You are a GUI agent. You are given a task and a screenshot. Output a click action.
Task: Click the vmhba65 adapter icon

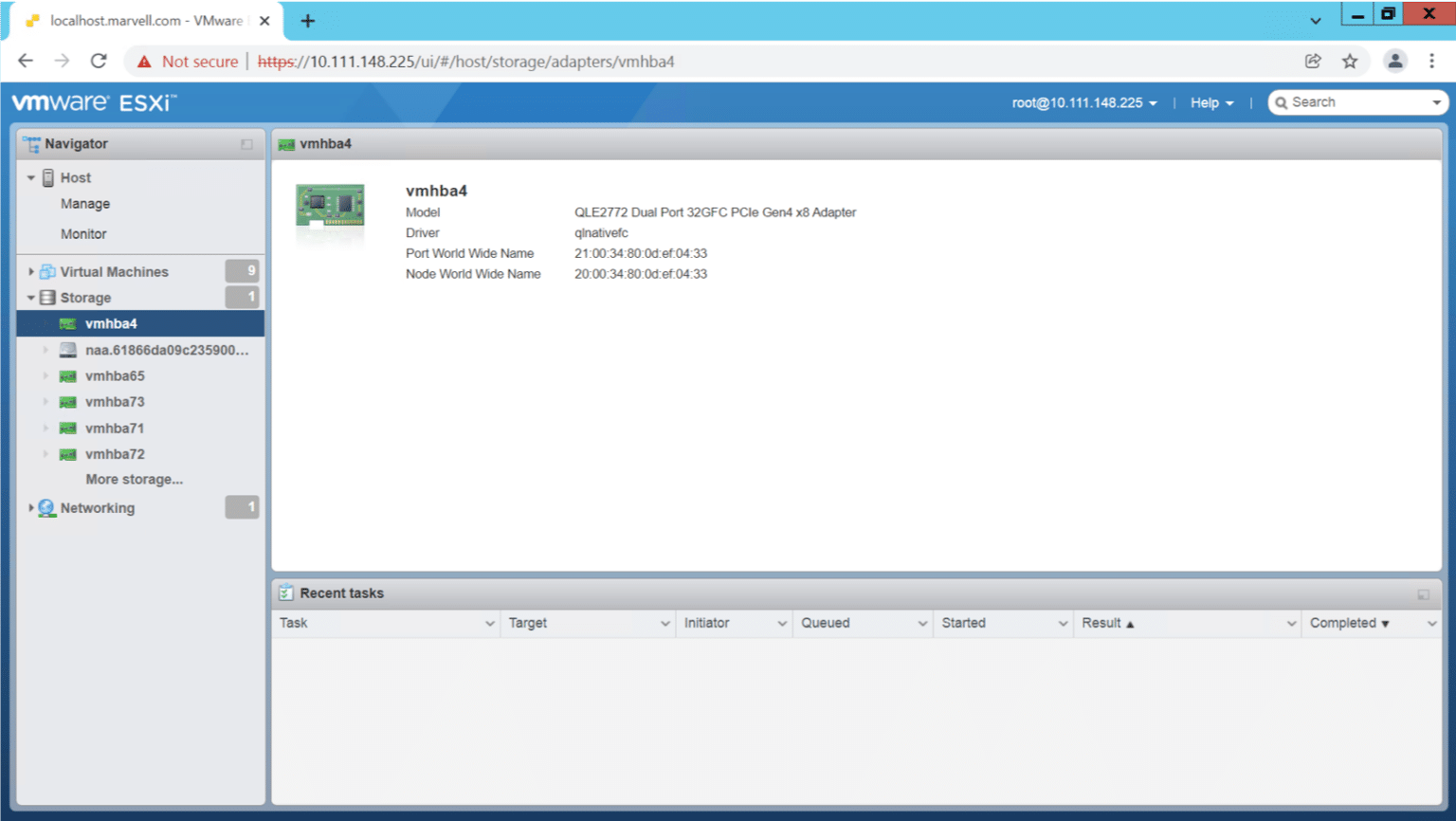coord(68,376)
